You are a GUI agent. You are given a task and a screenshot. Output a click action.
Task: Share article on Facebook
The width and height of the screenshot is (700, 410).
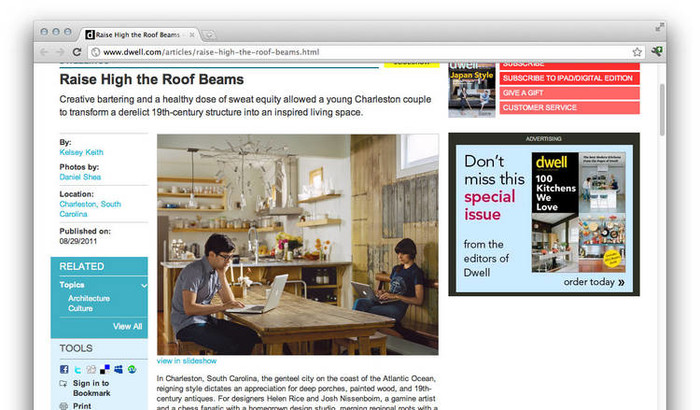(64, 369)
